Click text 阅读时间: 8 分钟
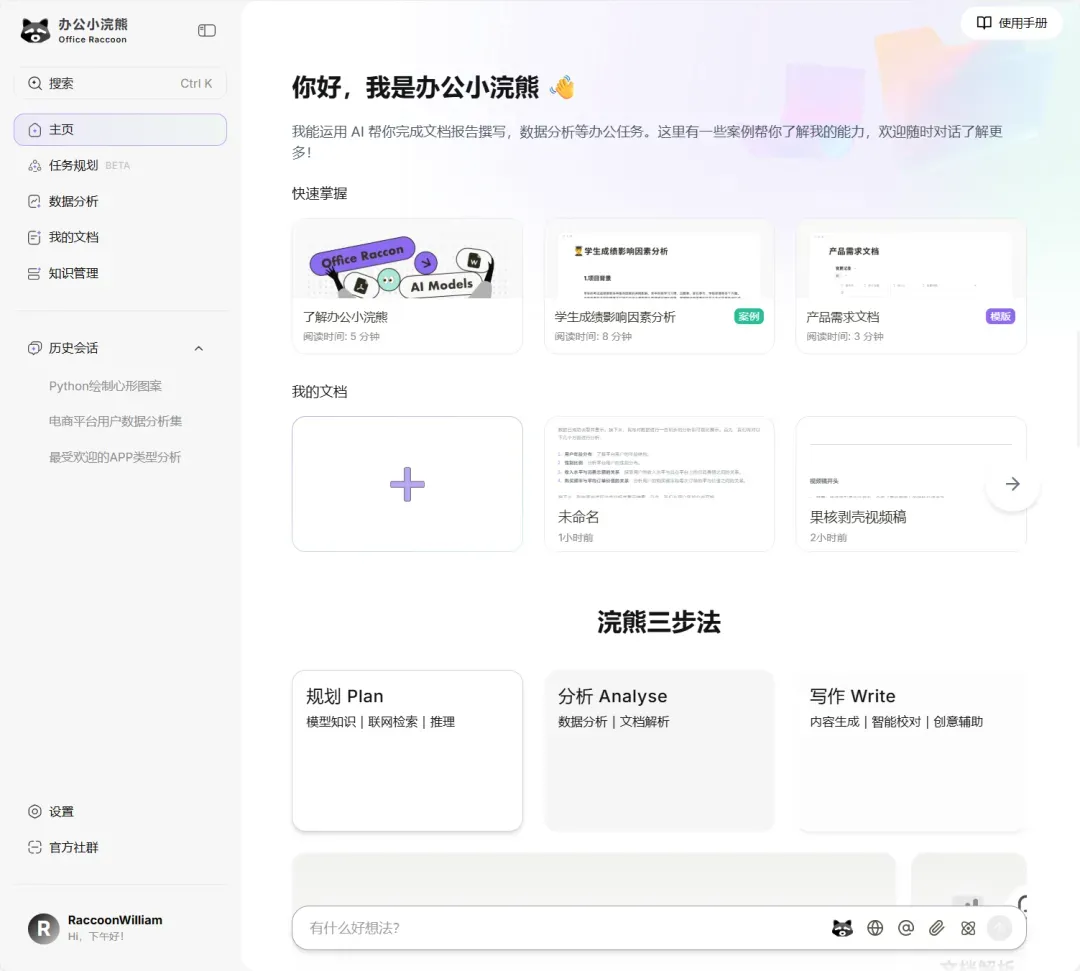Image resolution: width=1080 pixels, height=971 pixels. pyautogui.click(x=593, y=336)
